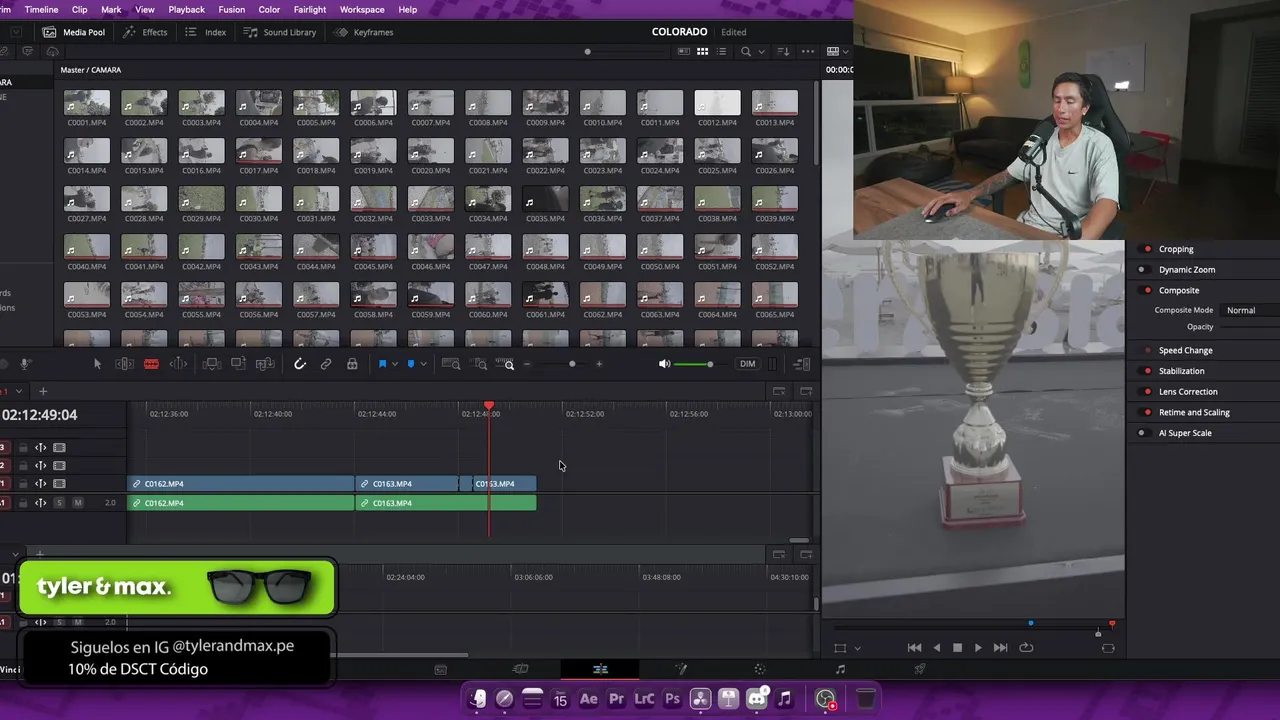
Task: Open the Fairlight menu
Action: pos(310,9)
